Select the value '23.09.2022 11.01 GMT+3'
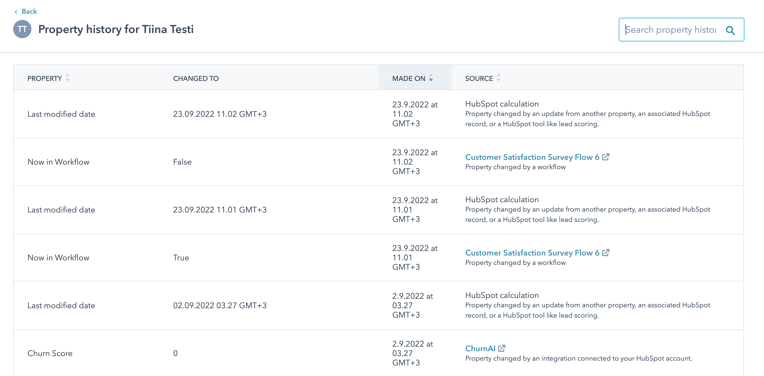This screenshot has width=764, height=376. 220,210
